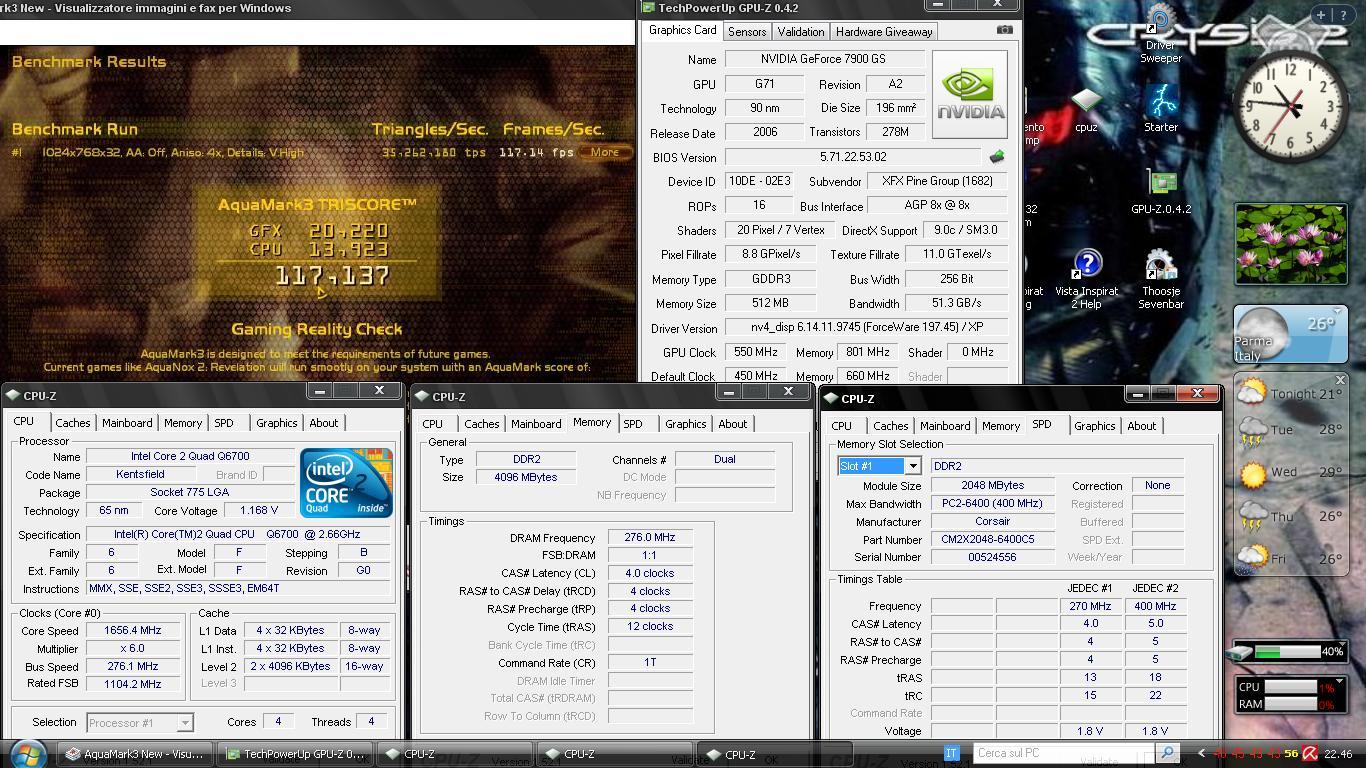Open Caches tab in CPU-Z processor window
The height and width of the screenshot is (768, 1366).
[73, 423]
